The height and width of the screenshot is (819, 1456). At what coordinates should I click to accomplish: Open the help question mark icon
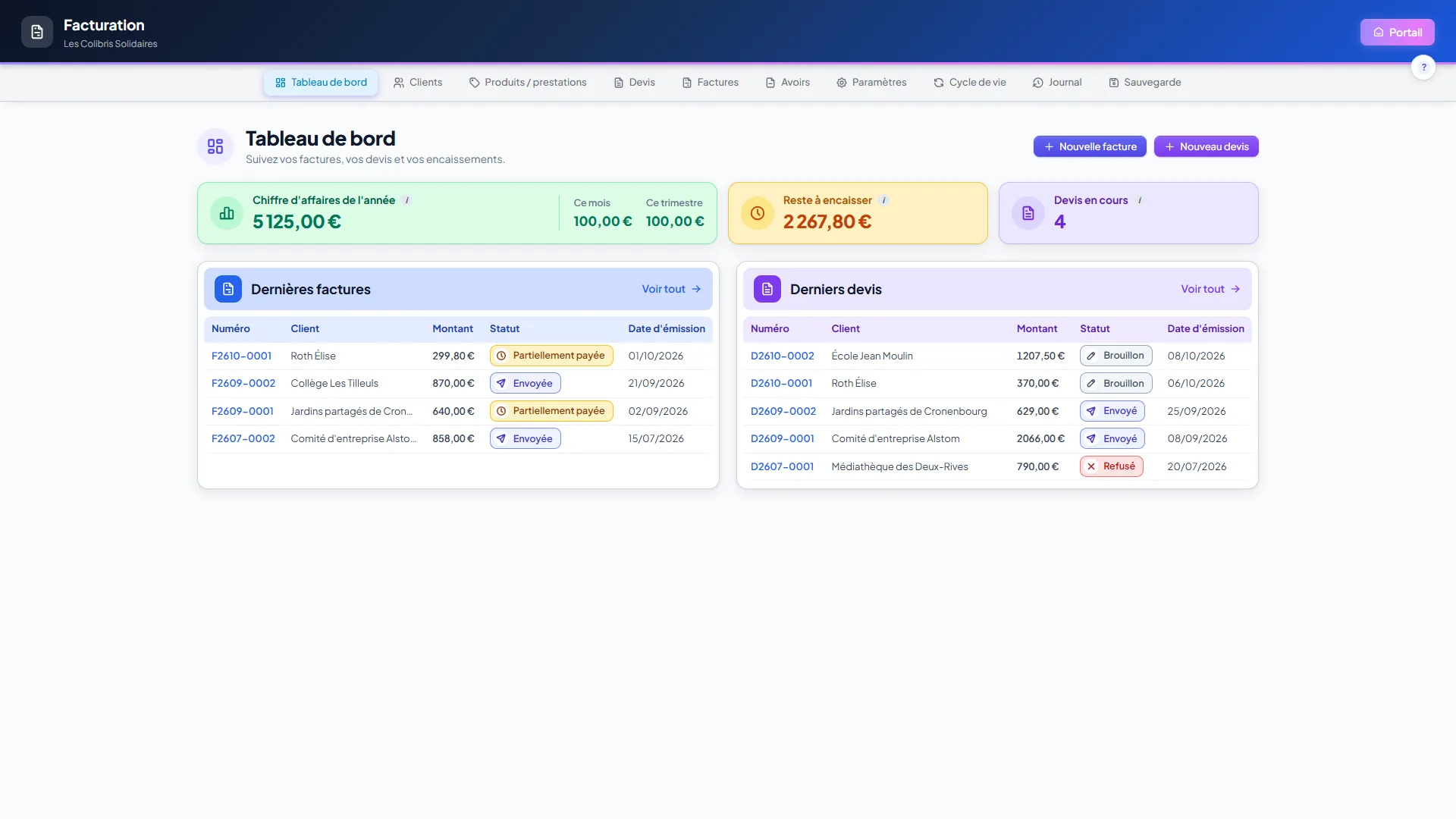1423,67
